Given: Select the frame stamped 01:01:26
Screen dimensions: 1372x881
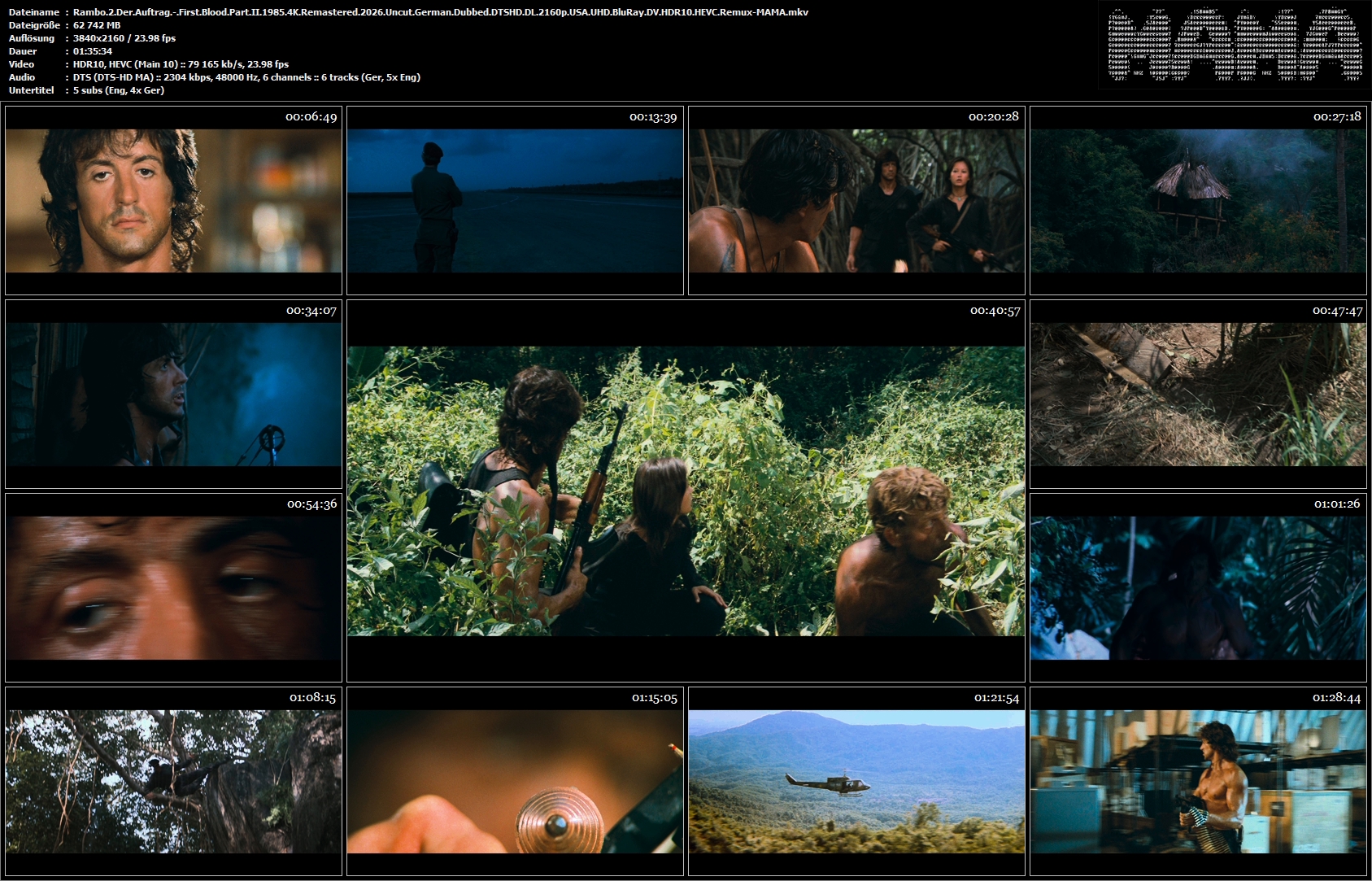Looking at the screenshot, I should pyautogui.click(x=1198, y=587).
